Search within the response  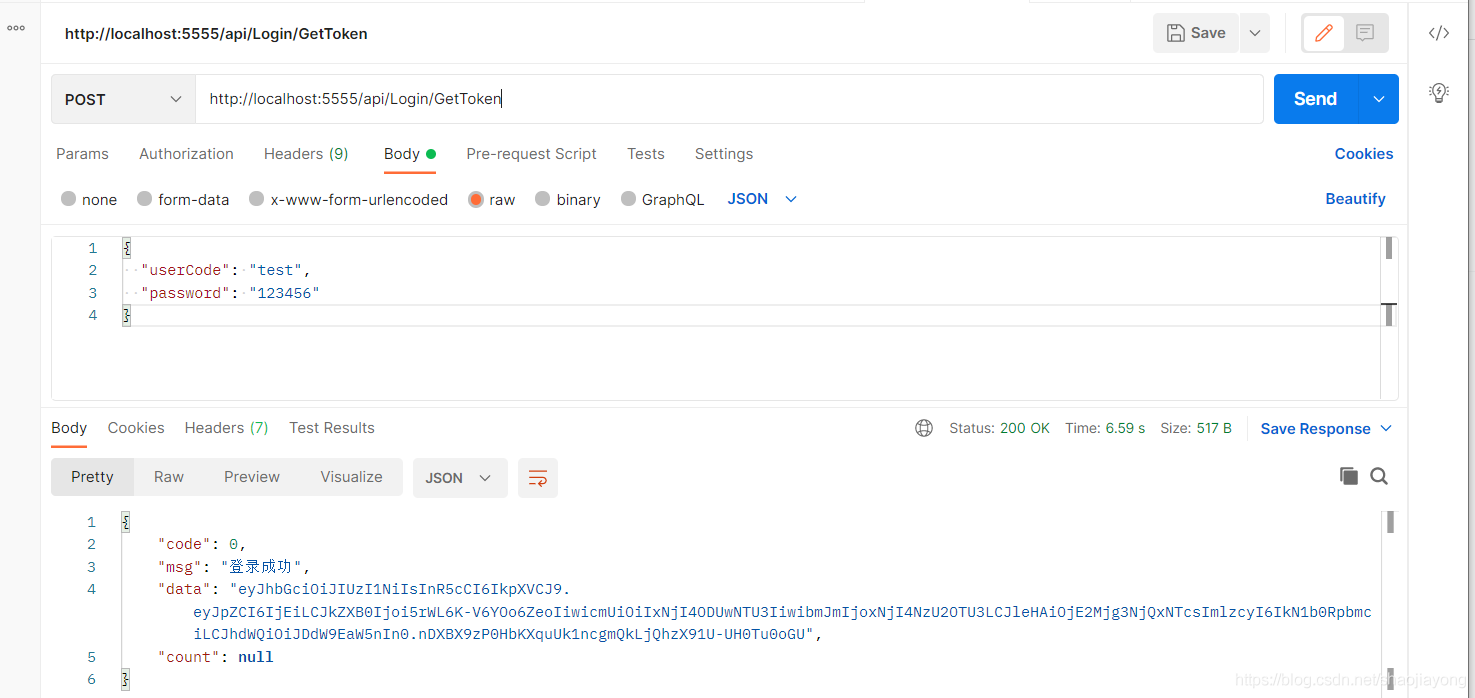[x=1379, y=476]
